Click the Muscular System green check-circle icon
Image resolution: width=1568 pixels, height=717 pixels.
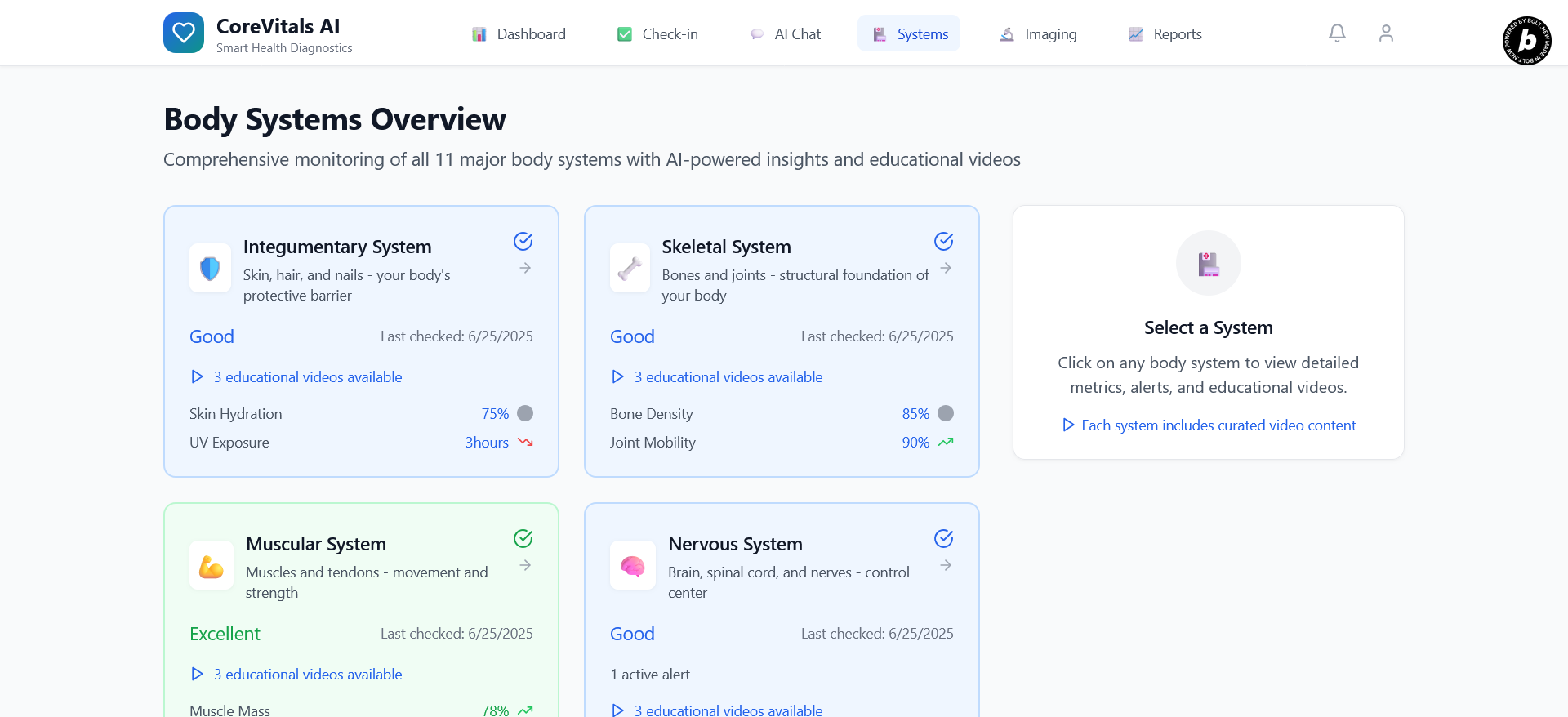[523, 538]
